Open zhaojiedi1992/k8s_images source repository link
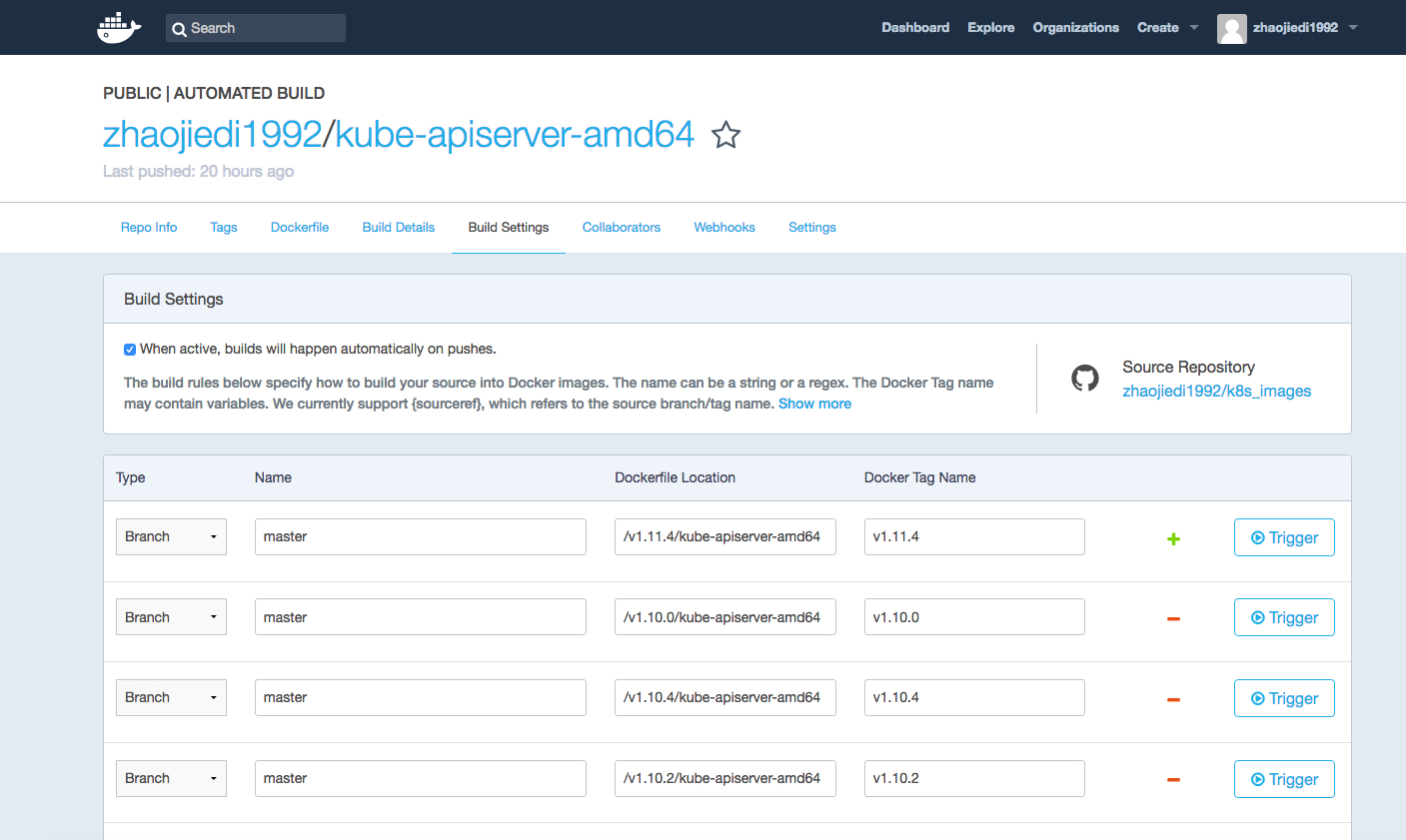This screenshot has width=1406, height=840. tap(1216, 392)
